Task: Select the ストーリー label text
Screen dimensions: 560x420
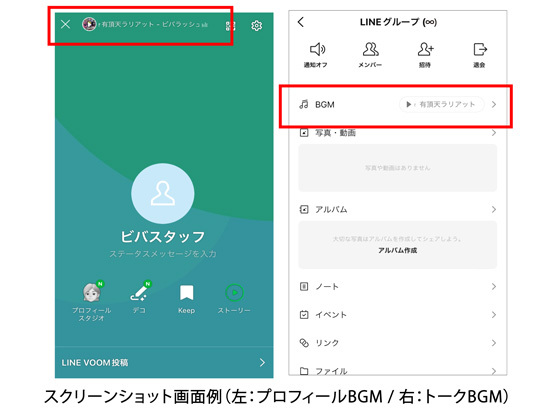Action: pos(234,310)
